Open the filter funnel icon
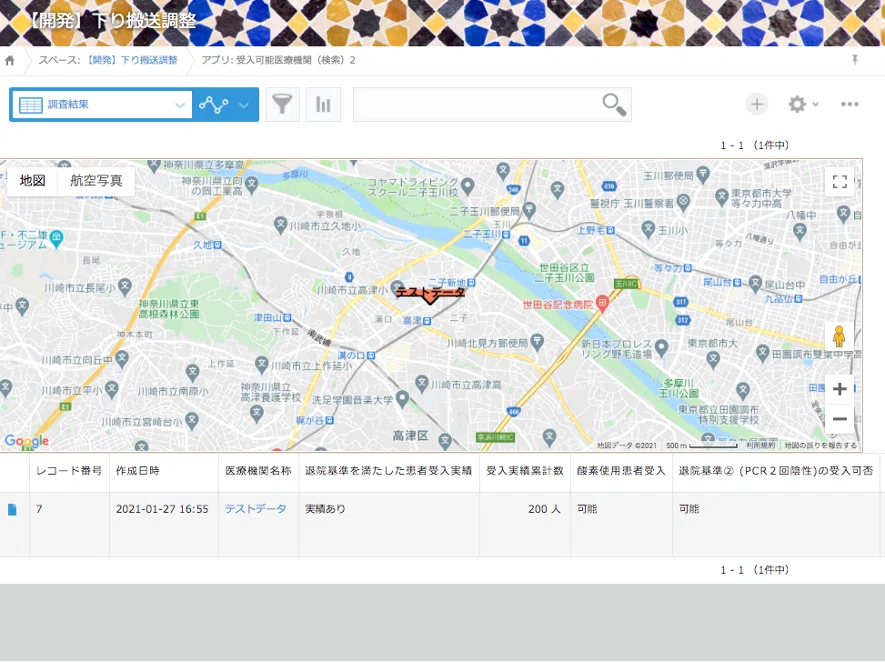 [283, 104]
